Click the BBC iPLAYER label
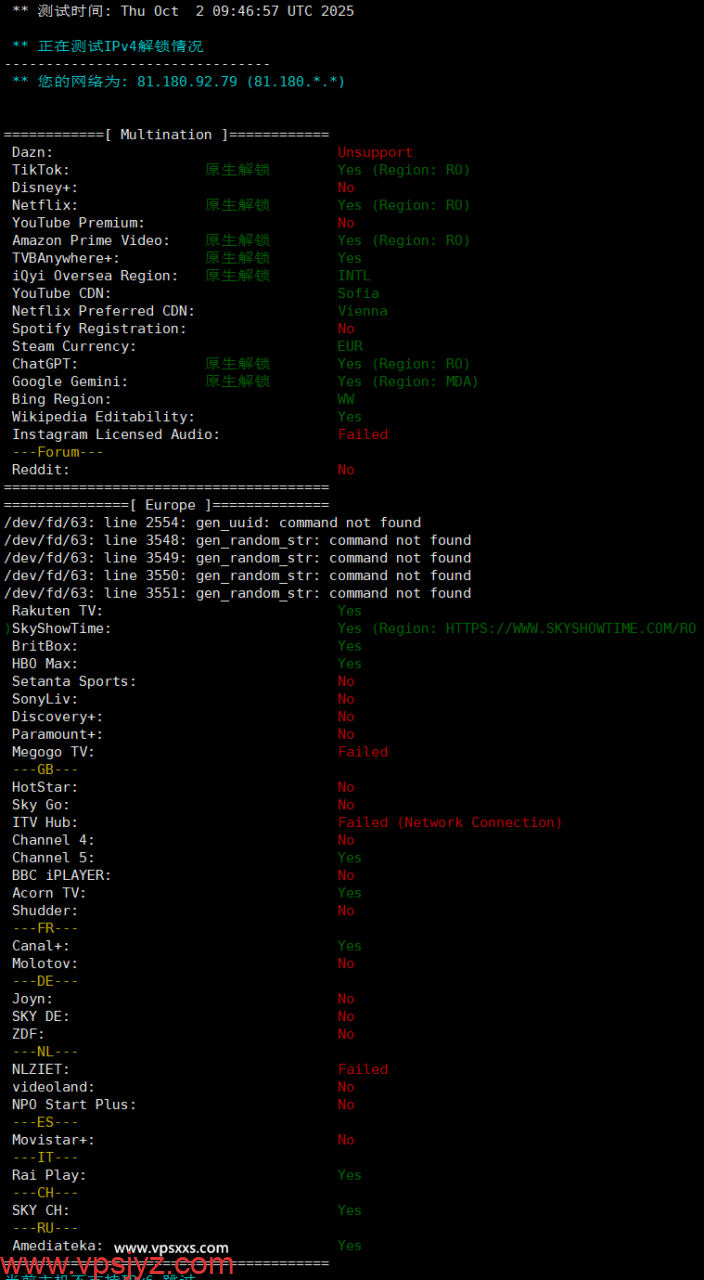Viewport: 704px width, 1280px height. (61, 876)
